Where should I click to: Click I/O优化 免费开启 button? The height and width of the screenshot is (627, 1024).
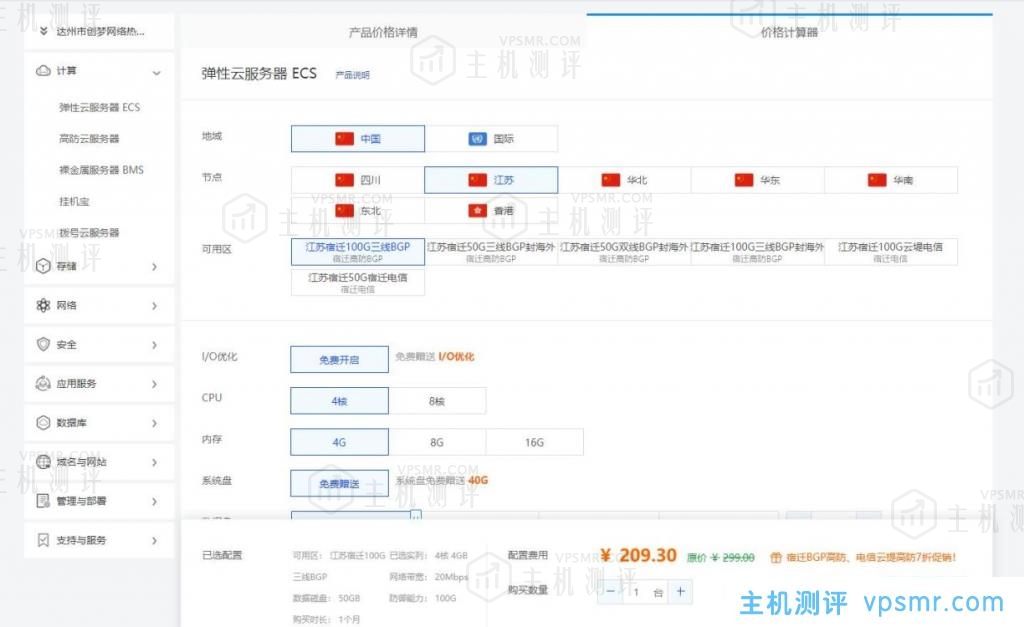(x=340, y=359)
